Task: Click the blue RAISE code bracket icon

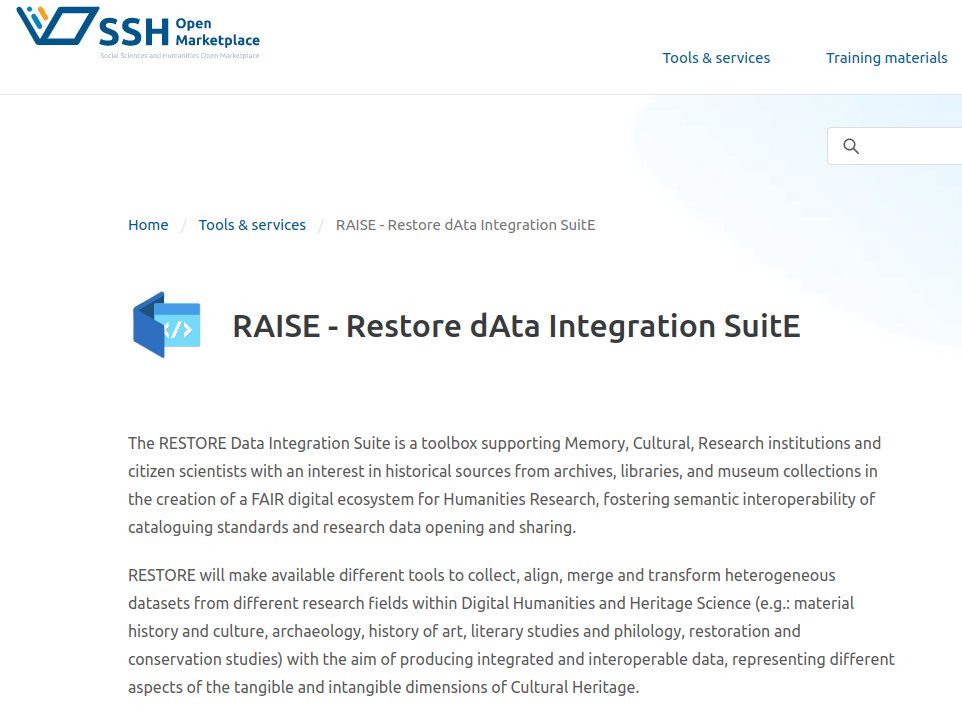Action: [x=167, y=326]
